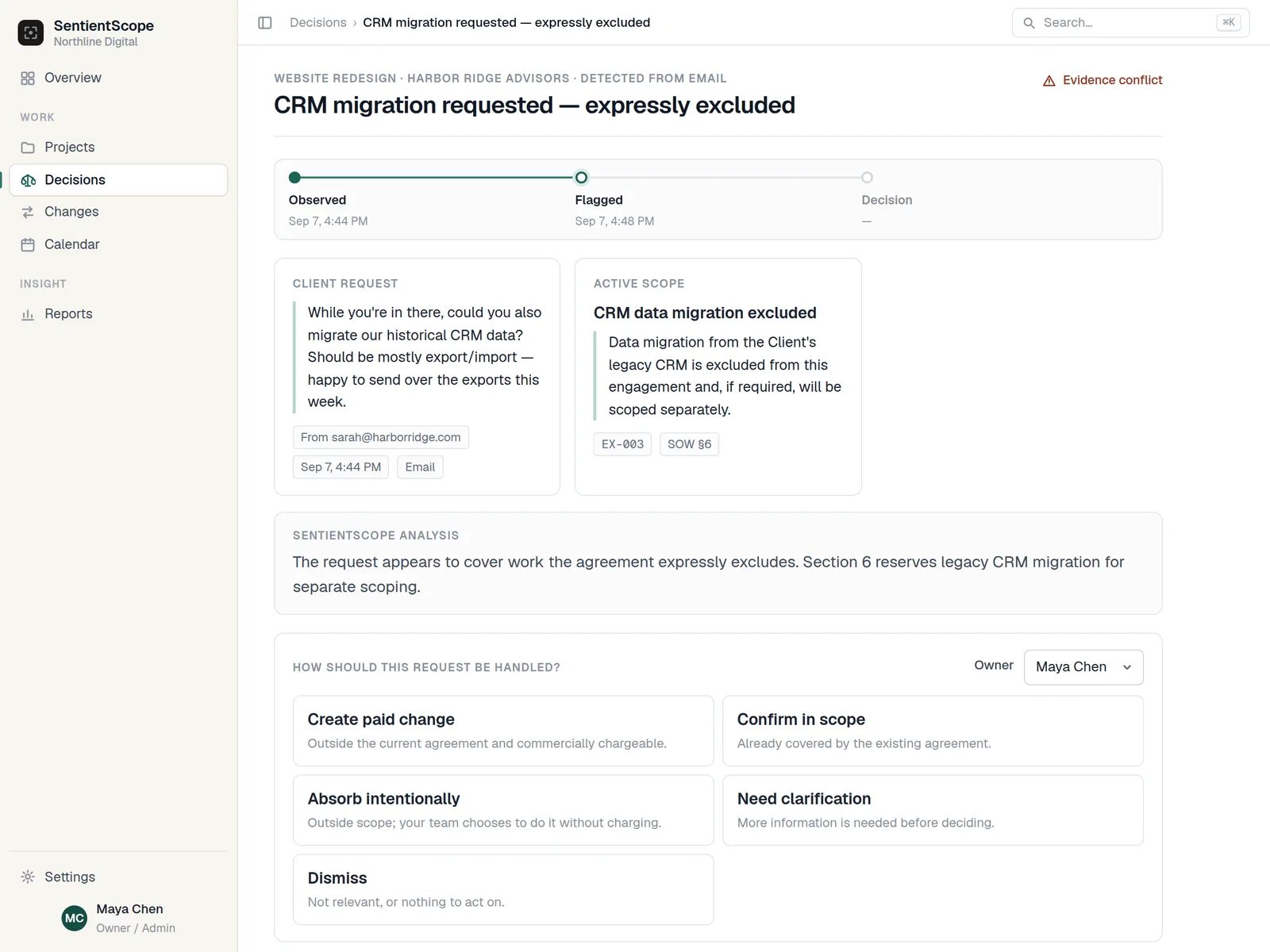Click the Evidence conflict warning icon
The height and width of the screenshot is (952, 1270).
click(1049, 80)
